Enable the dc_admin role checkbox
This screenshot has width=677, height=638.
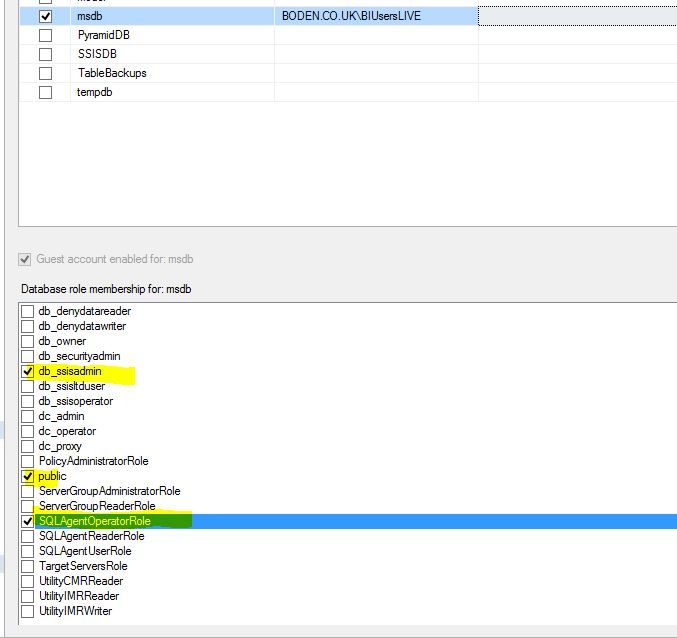pos(28,417)
